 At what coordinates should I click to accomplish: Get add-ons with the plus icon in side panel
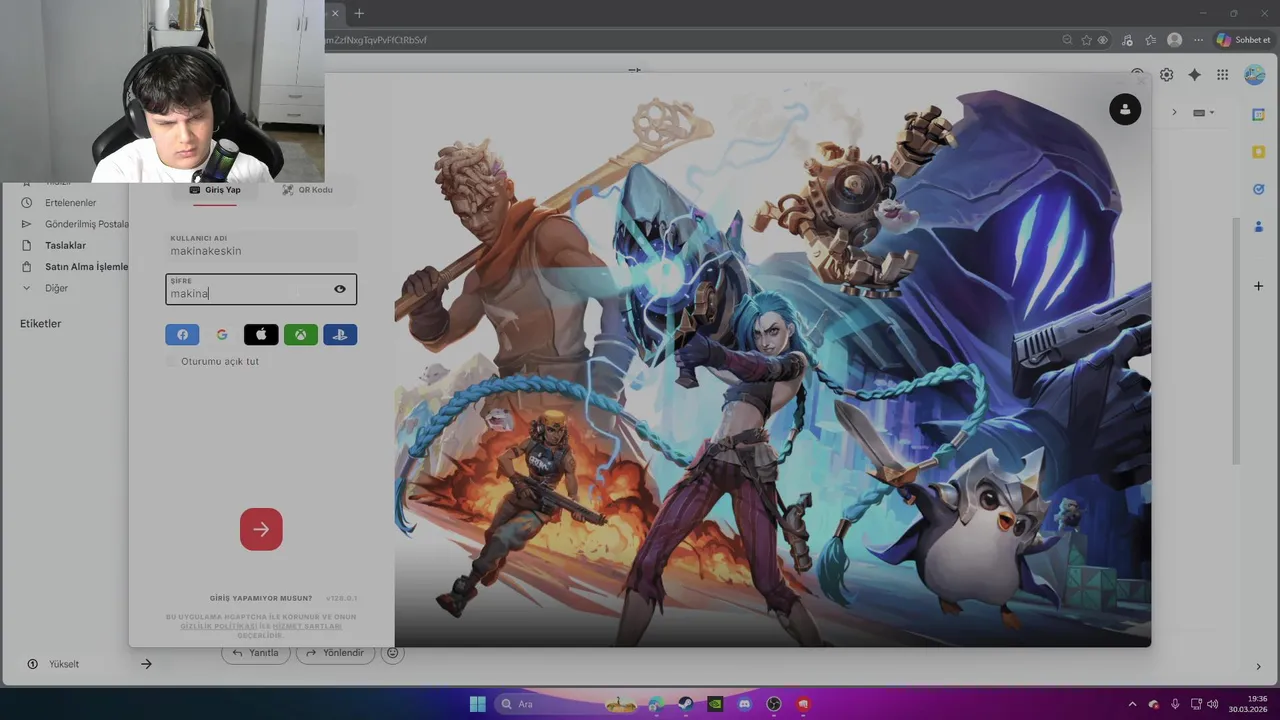(1259, 286)
